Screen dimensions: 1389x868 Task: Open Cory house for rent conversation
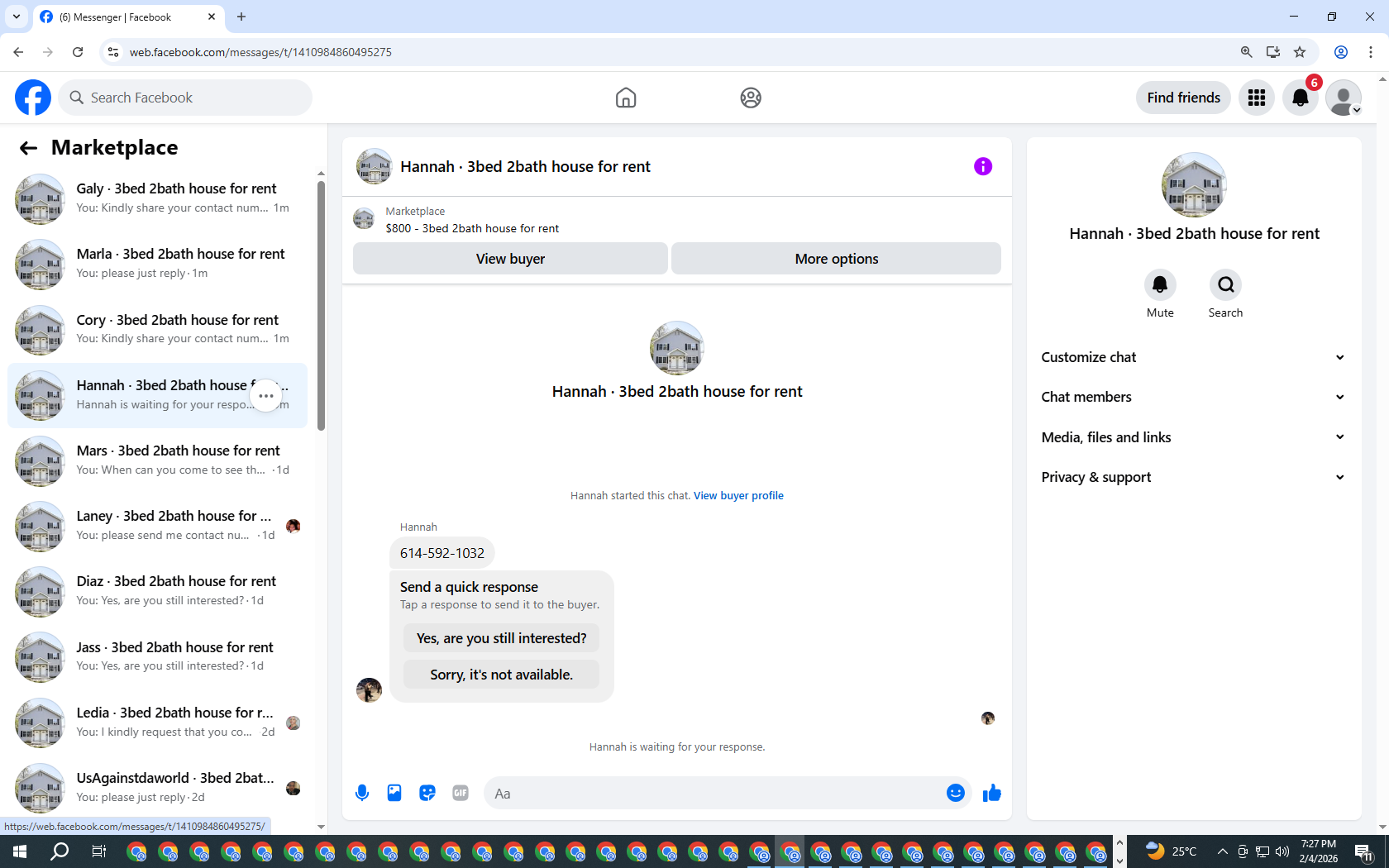(157, 330)
